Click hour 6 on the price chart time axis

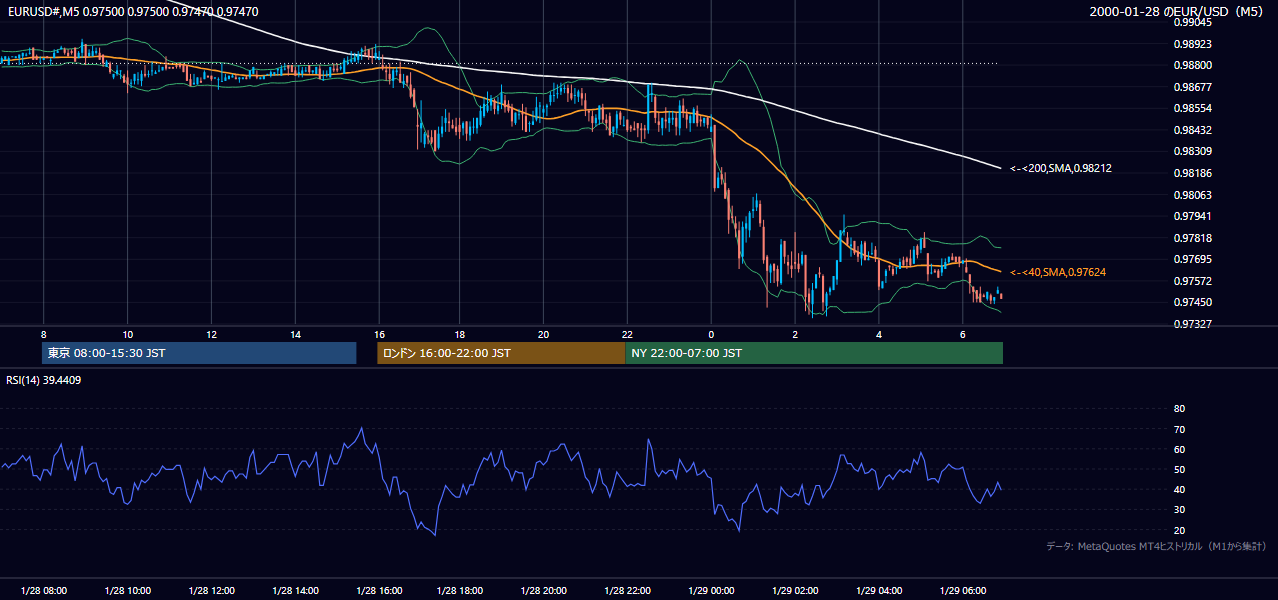(962, 334)
